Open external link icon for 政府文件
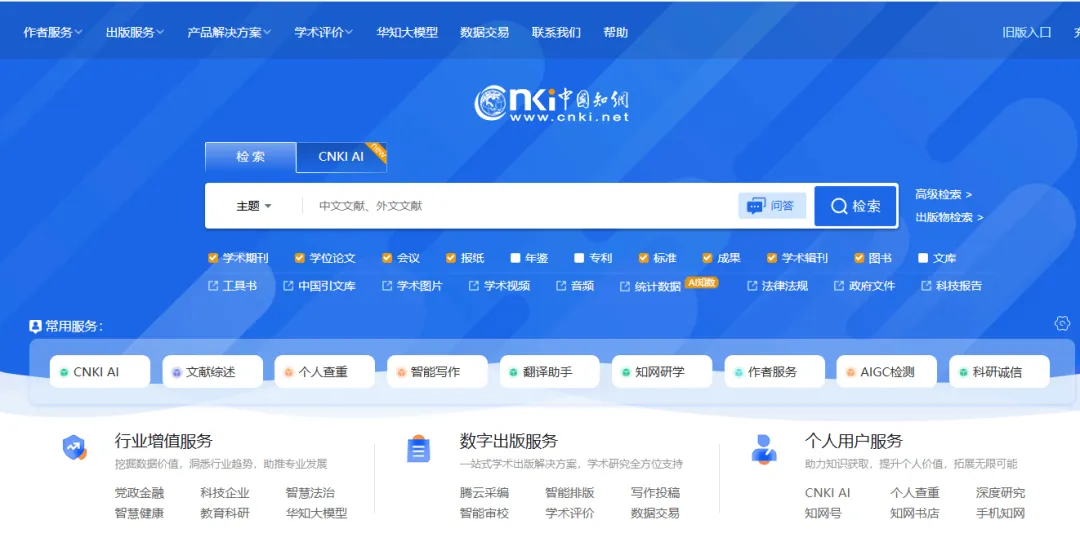This screenshot has height=560, width=1080. coord(839,286)
